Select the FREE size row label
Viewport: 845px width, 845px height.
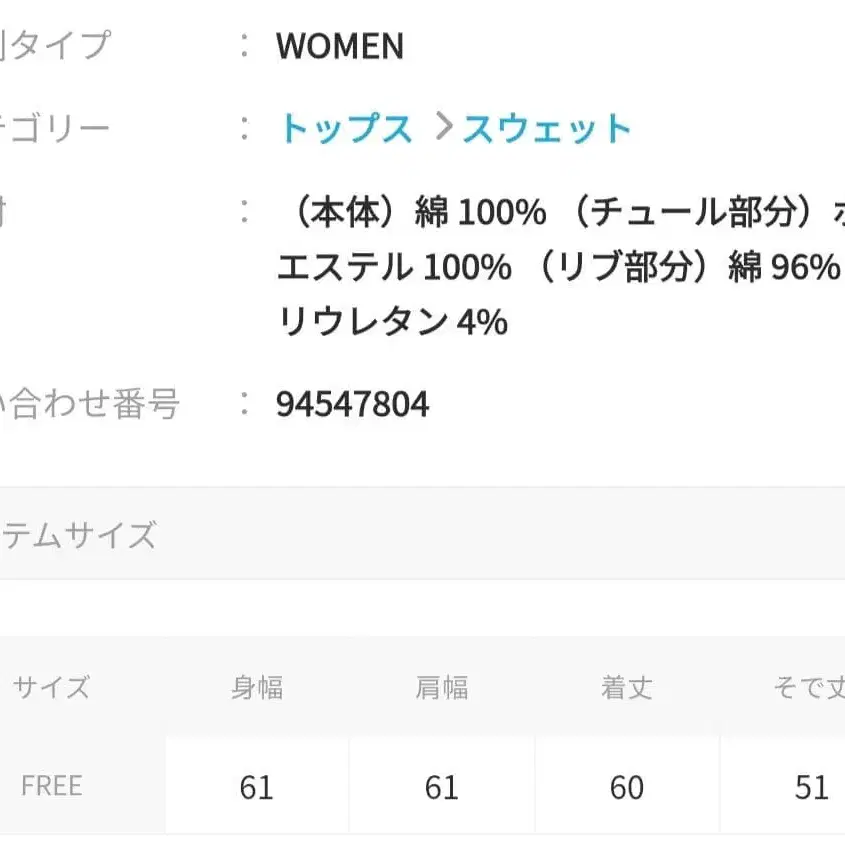pyautogui.click(x=52, y=785)
